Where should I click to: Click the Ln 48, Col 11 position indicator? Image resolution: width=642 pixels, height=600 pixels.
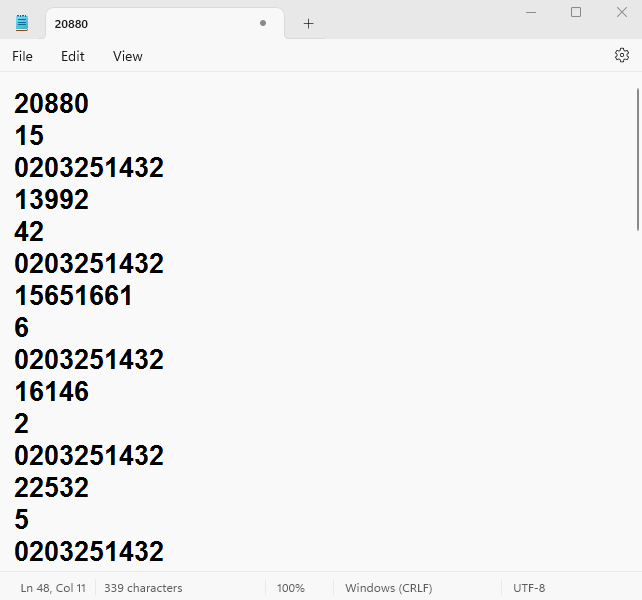click(52, 588)
